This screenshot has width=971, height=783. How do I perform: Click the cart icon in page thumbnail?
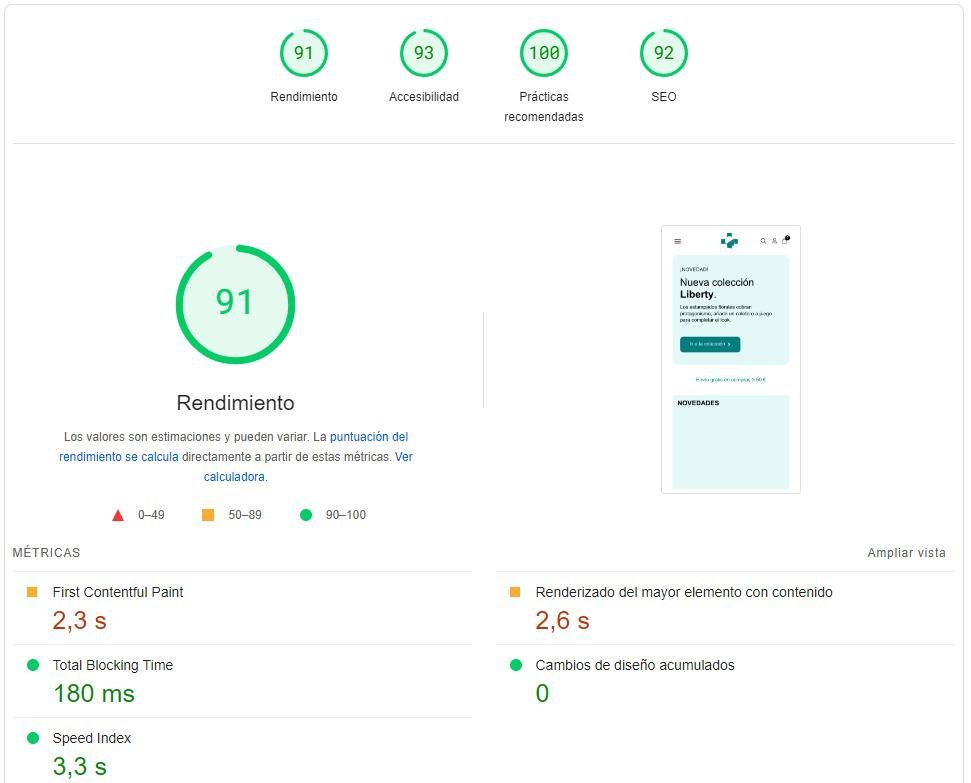point(785,240)
